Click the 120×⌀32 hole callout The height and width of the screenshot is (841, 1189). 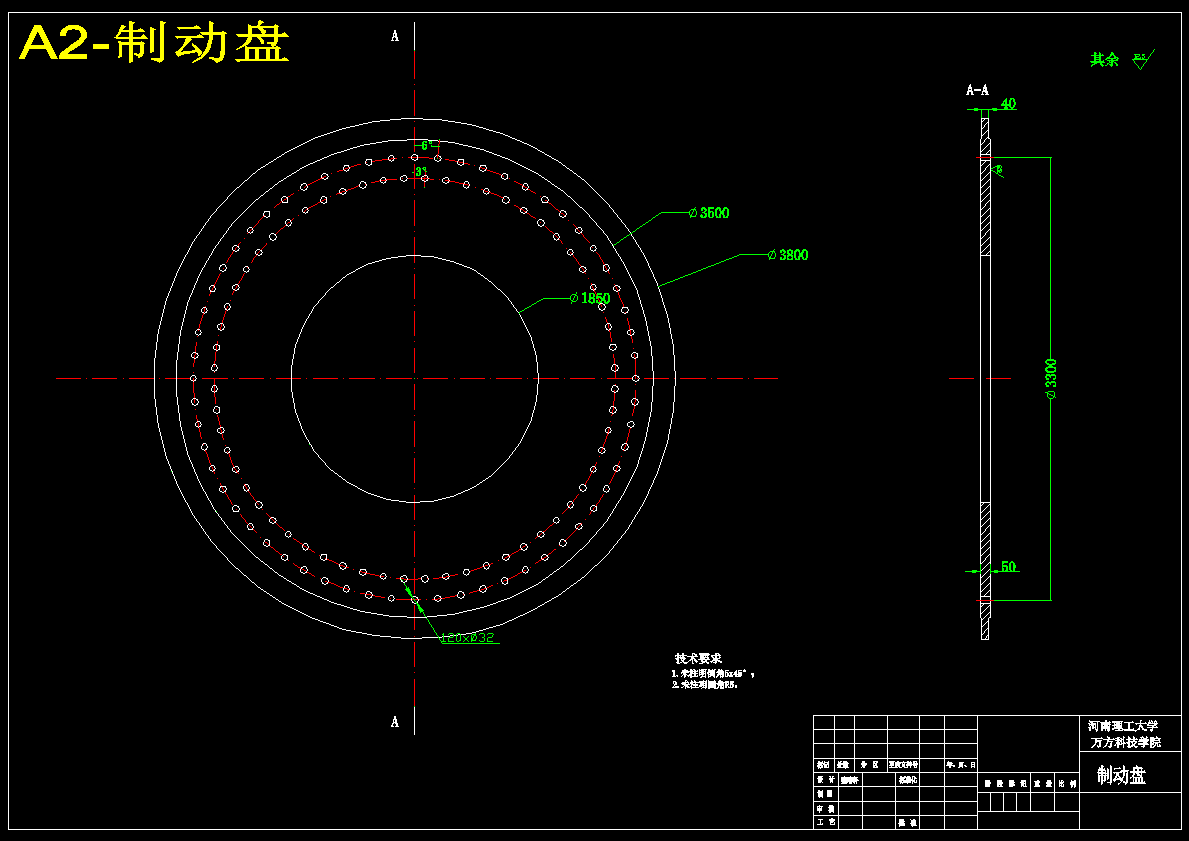(x=467, y=639)
